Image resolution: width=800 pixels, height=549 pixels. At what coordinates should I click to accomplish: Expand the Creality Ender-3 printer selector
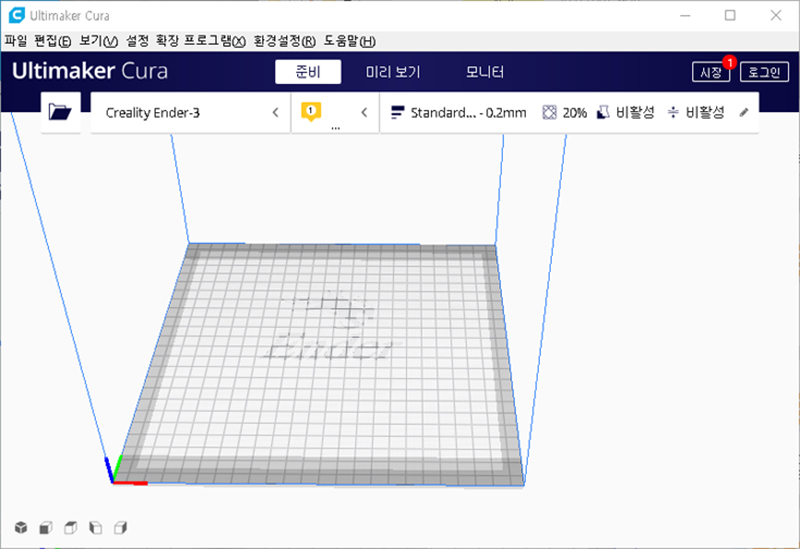(190, 112)
